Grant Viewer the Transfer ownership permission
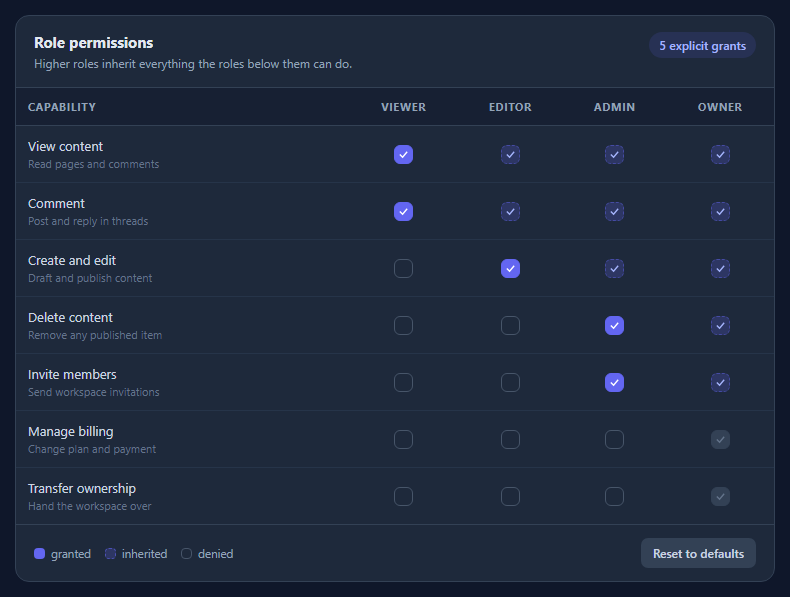The height and width of the screenshot is (597, 790). click(403, 496)
